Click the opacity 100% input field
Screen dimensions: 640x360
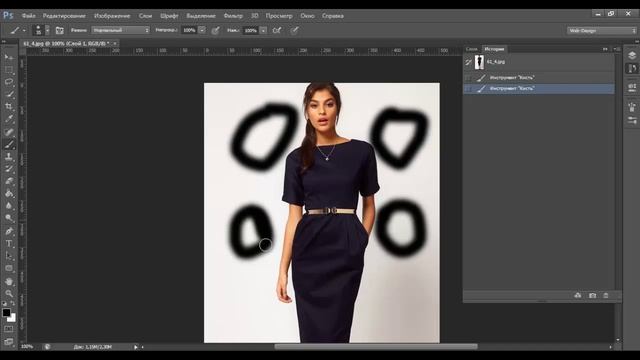coord(189,30)
